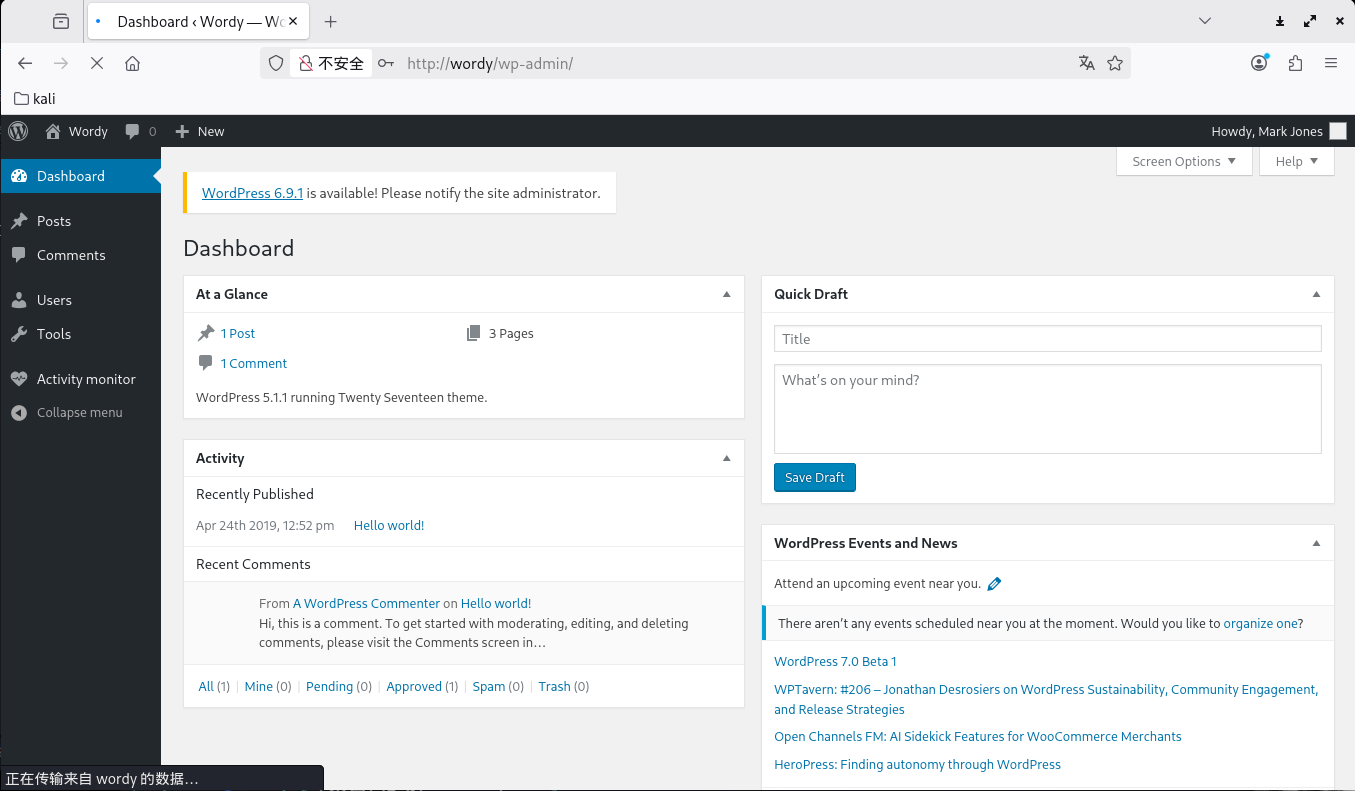Screen dimensions: 1355x791
Task: Stop page loading with the X button
Action: click(97, 63)
